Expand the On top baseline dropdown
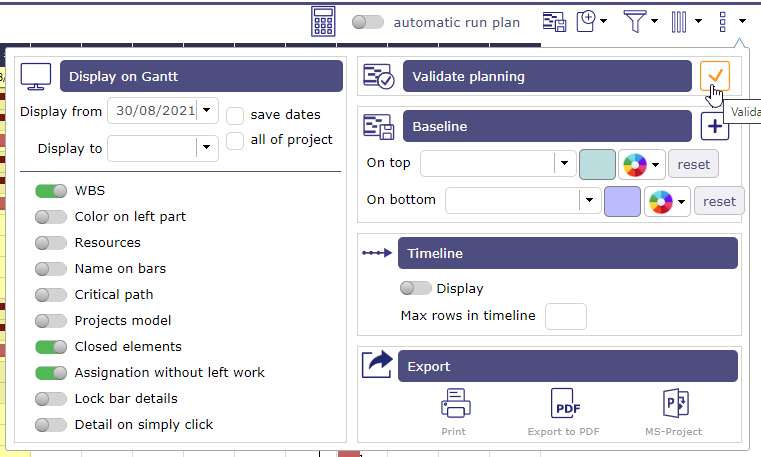The width and height of the screenshot is (761, 457). pyautogui.click(x=565, y=164)
